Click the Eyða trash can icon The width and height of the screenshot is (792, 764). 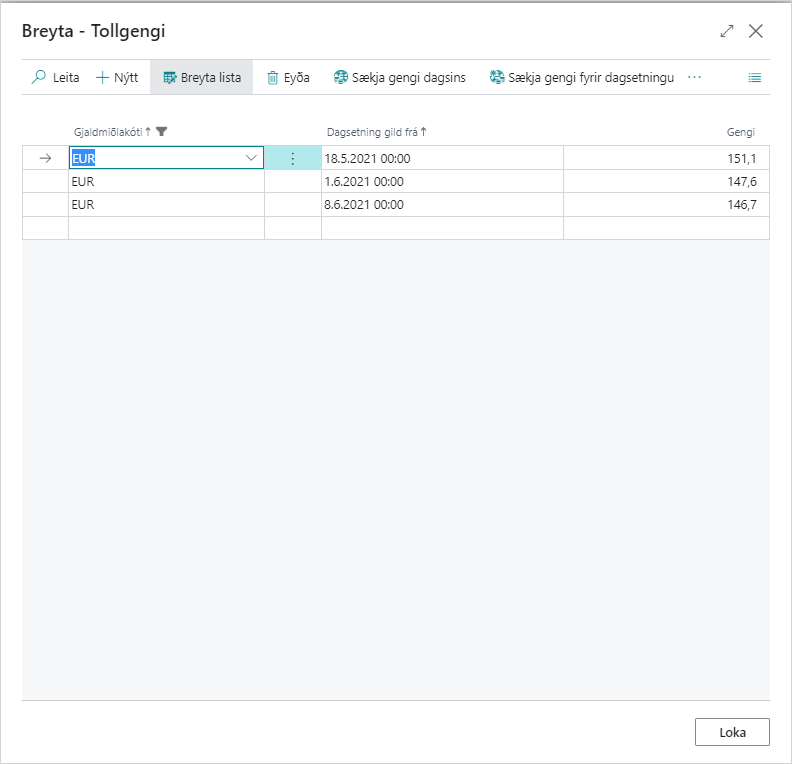click(273, 78)
